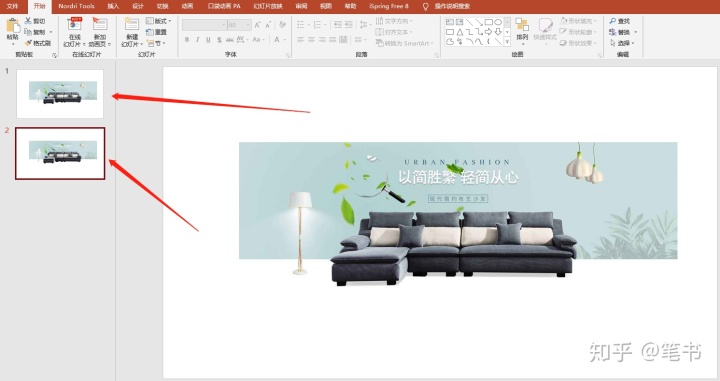Open the Text Direction dropdown
Viewport: 720px width, 381px height.
pos(394,21)
